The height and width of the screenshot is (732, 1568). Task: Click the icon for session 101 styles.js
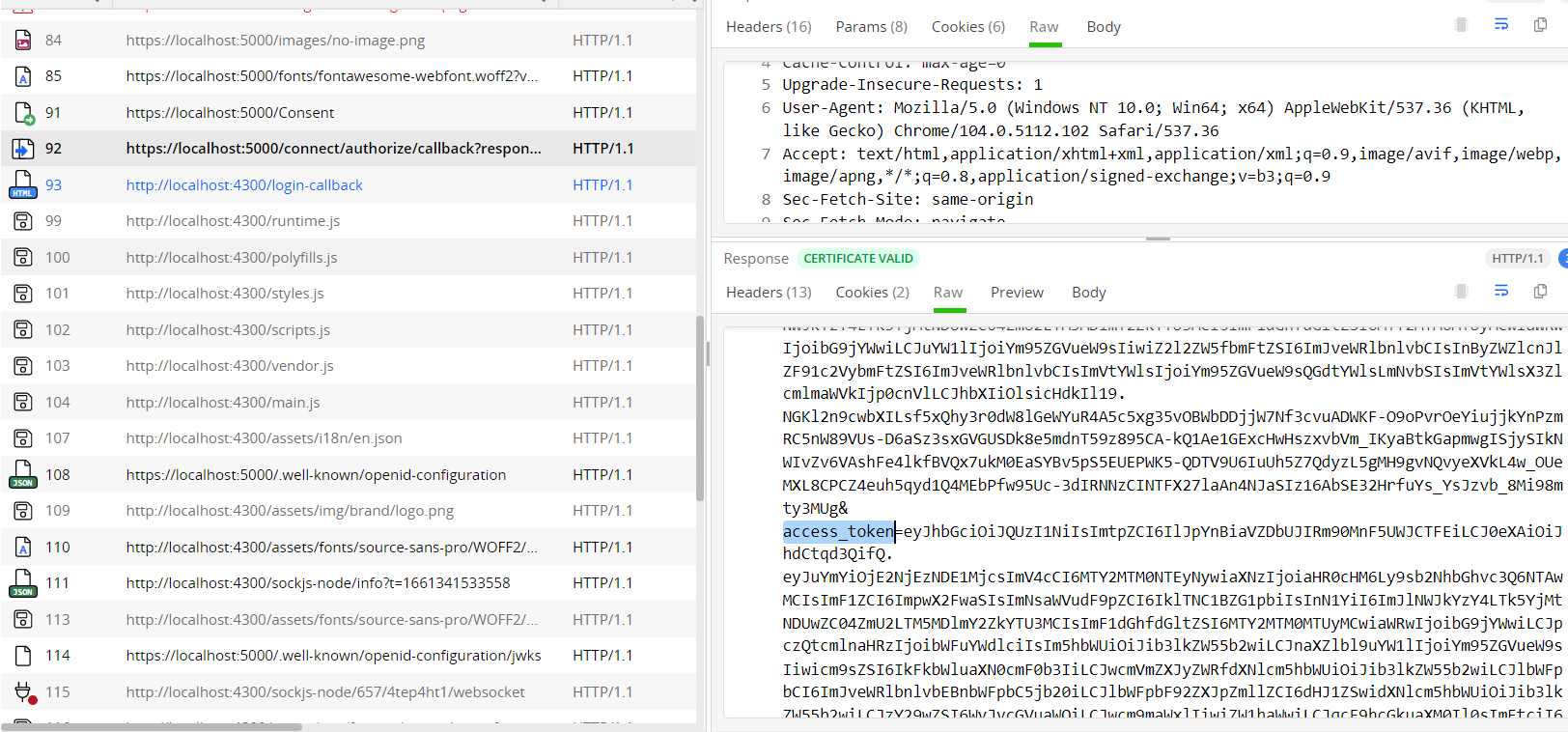point(23,294)
